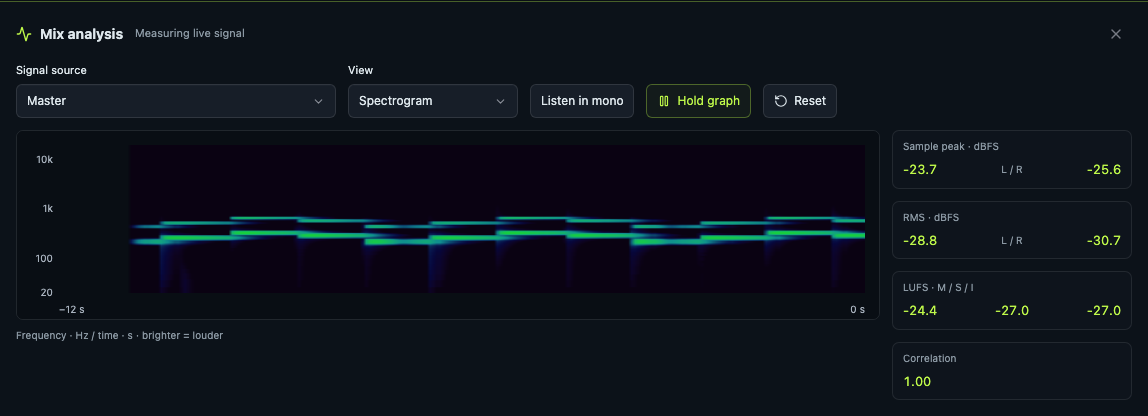Screen dimensions: 1148x416
Task: Click the integrated LUFS value on right
Action: [1104, 311]
